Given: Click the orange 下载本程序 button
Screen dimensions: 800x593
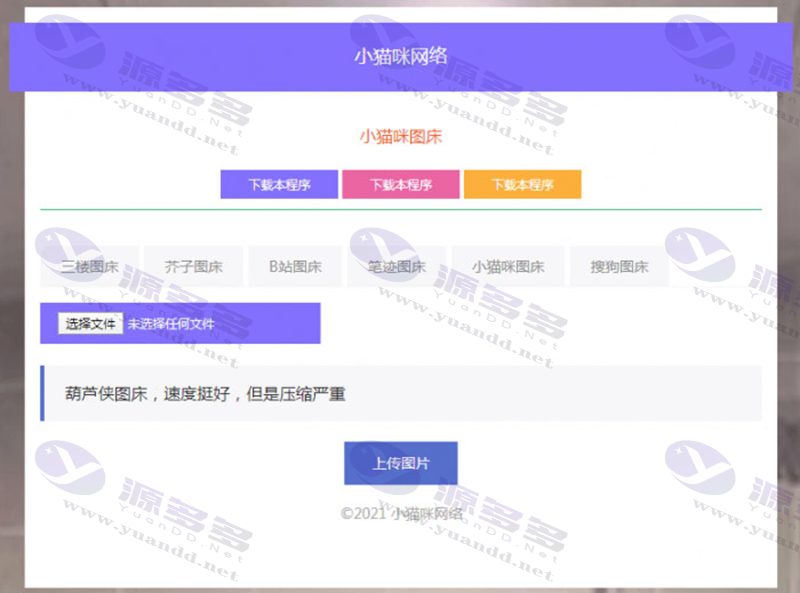Looking at the screenshot, I should click(522, 184).
